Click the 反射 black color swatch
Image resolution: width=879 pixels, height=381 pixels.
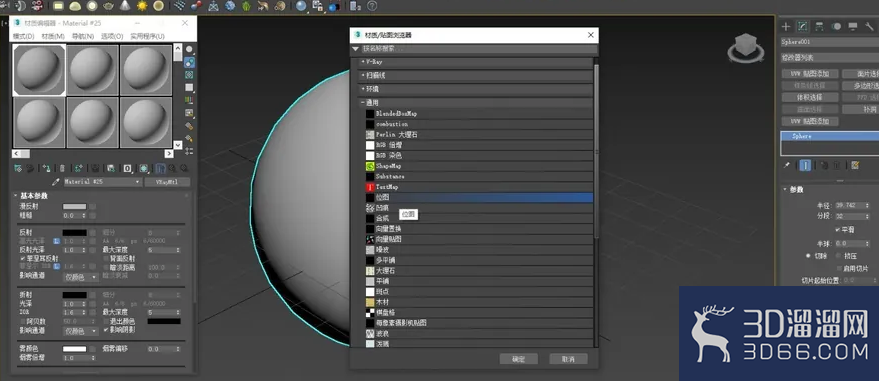tap(75, 233)
